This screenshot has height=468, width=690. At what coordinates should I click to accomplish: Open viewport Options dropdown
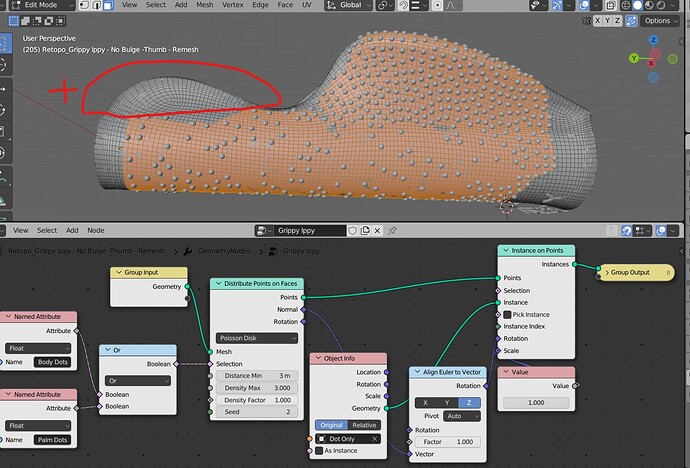(x=660, y=21)
